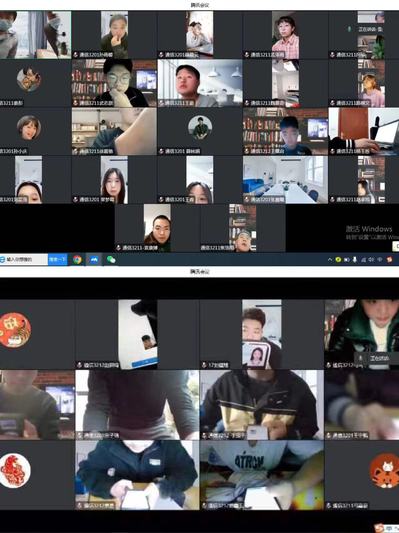Image resolution: width=399 pixels, height=533 pixels.
Task: Open Google Chrome from the taskbar
Action: (77, 260)
